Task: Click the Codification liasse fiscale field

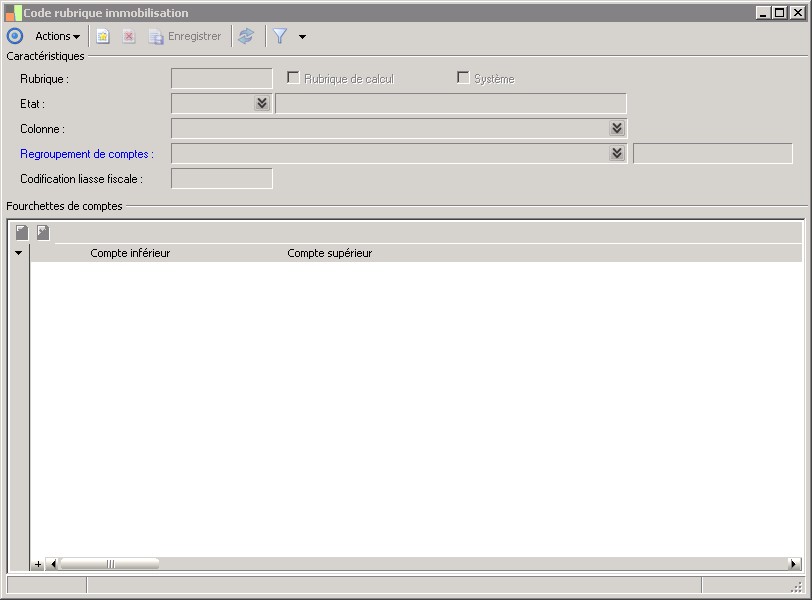Action: coord(222,179)
